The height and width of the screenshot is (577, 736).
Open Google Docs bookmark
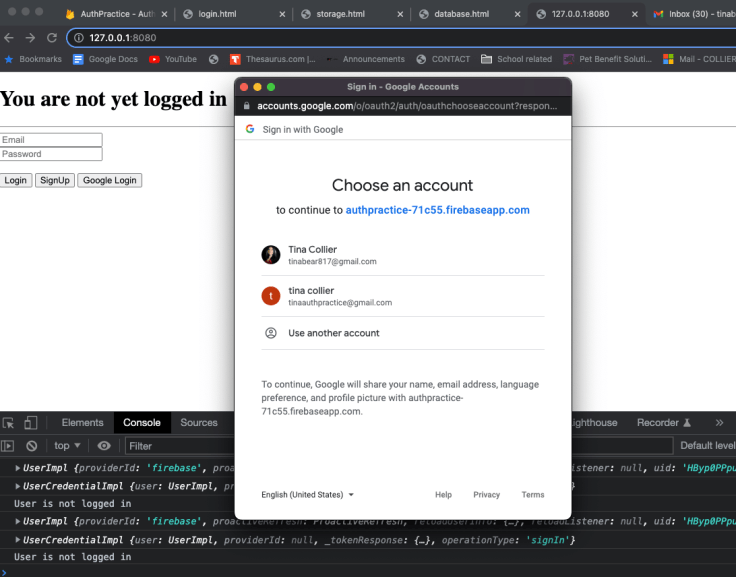click(x=106, y=59)
